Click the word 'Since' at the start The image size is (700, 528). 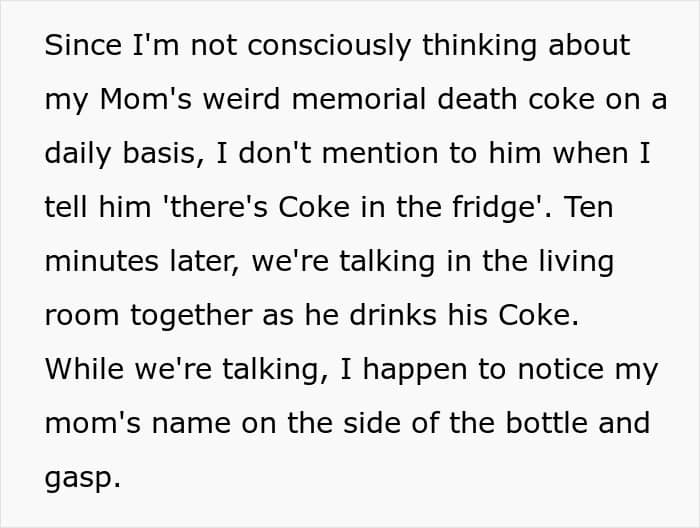83,45
